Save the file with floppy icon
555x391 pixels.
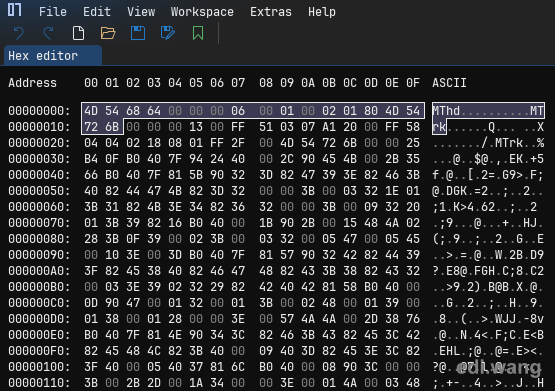point(138,33)
